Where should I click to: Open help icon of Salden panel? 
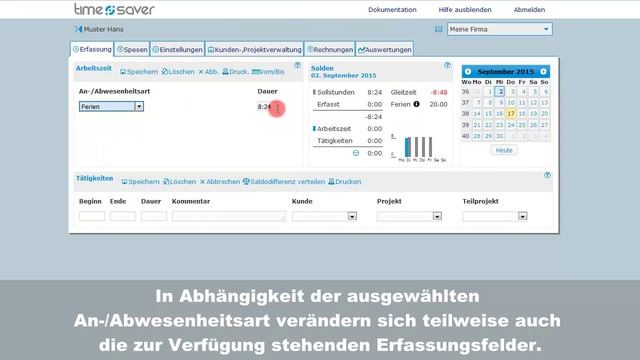coord(447,65)
